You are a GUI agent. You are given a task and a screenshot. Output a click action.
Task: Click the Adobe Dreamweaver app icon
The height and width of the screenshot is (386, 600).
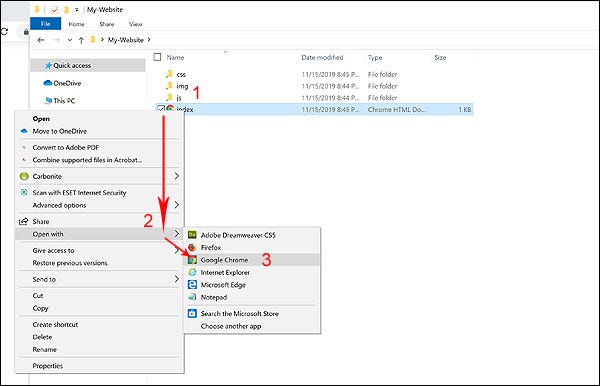coord(192,235)
